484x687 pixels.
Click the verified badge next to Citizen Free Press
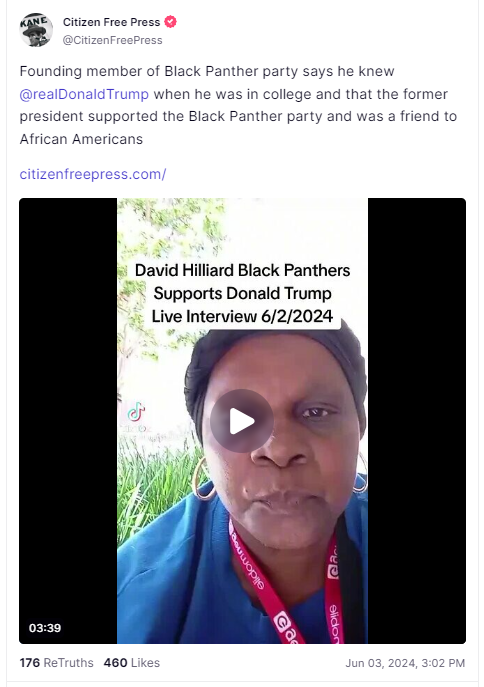click(170, 21)
